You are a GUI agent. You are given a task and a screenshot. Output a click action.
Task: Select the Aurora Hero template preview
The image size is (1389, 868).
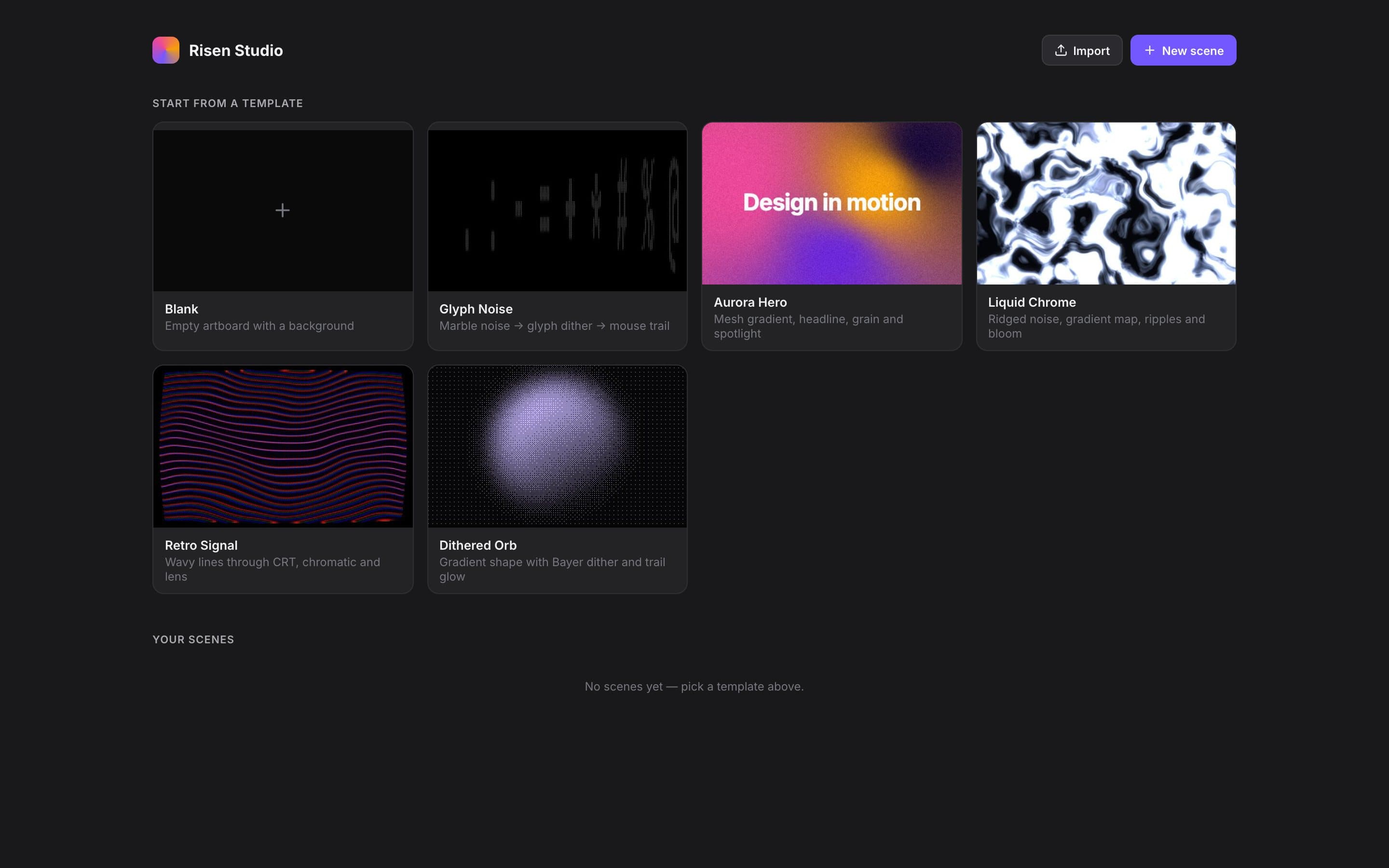[831, 203]
